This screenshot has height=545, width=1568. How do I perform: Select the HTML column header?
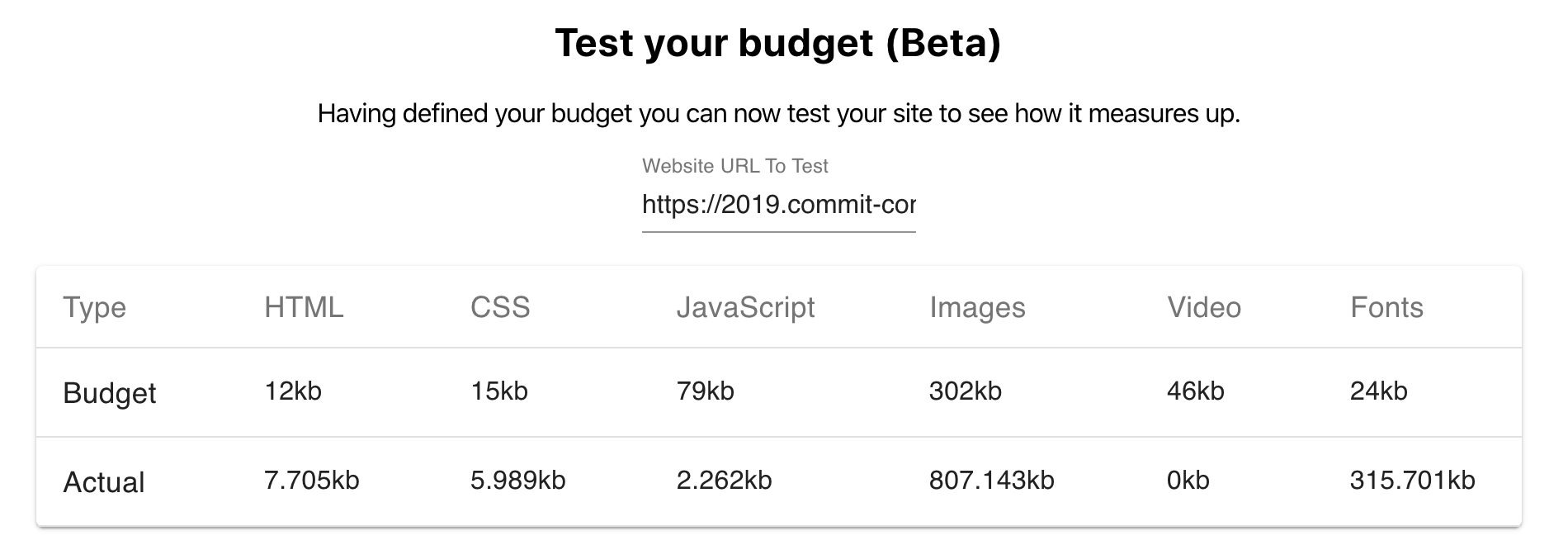(304, 307)
